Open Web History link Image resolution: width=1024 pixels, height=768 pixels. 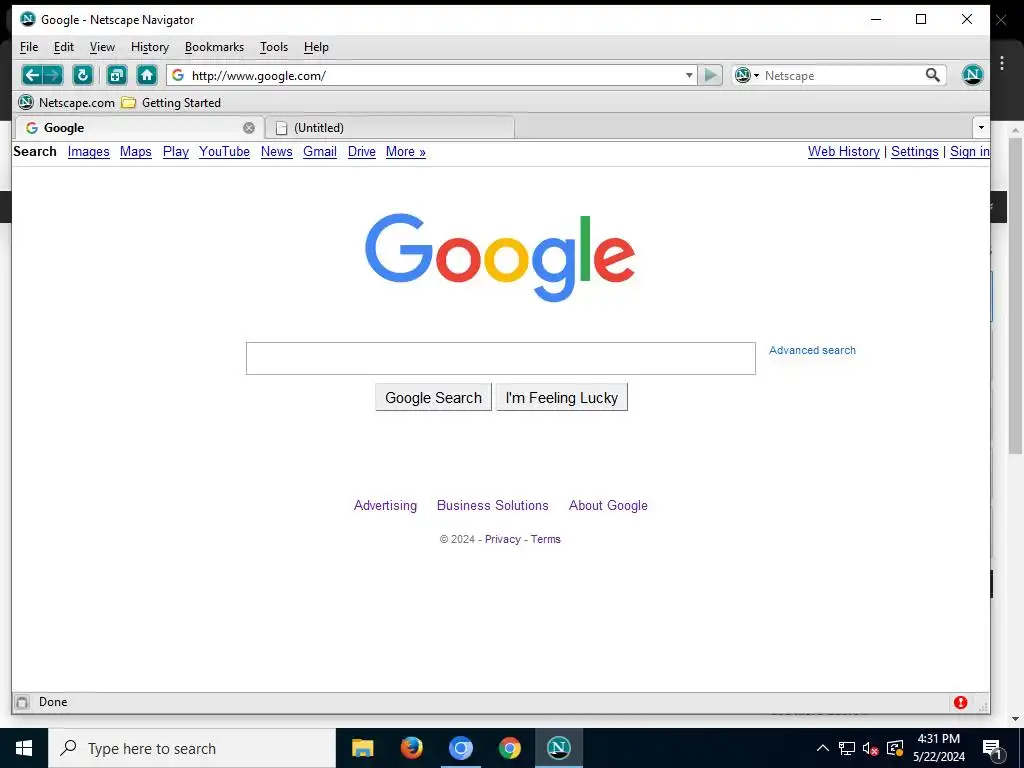[844, 152]
